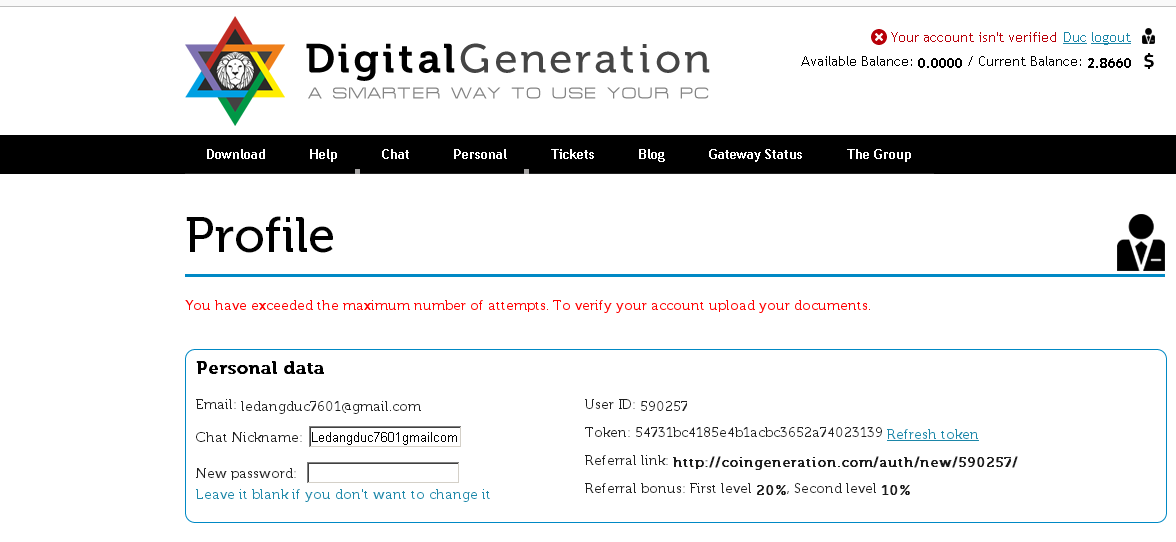Click the large profile person icon
This screenshot has width=1176, height=542.
coord(1140,243)
